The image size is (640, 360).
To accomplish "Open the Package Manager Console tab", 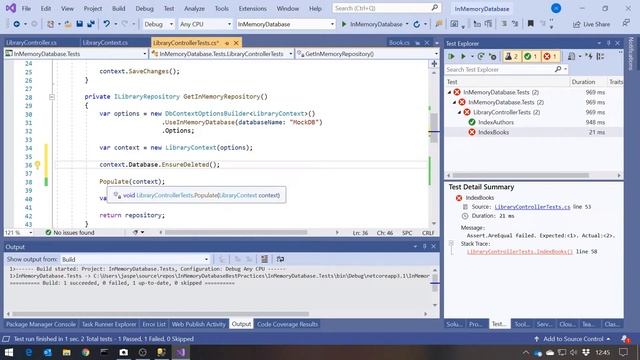I will tap(41, 324).
